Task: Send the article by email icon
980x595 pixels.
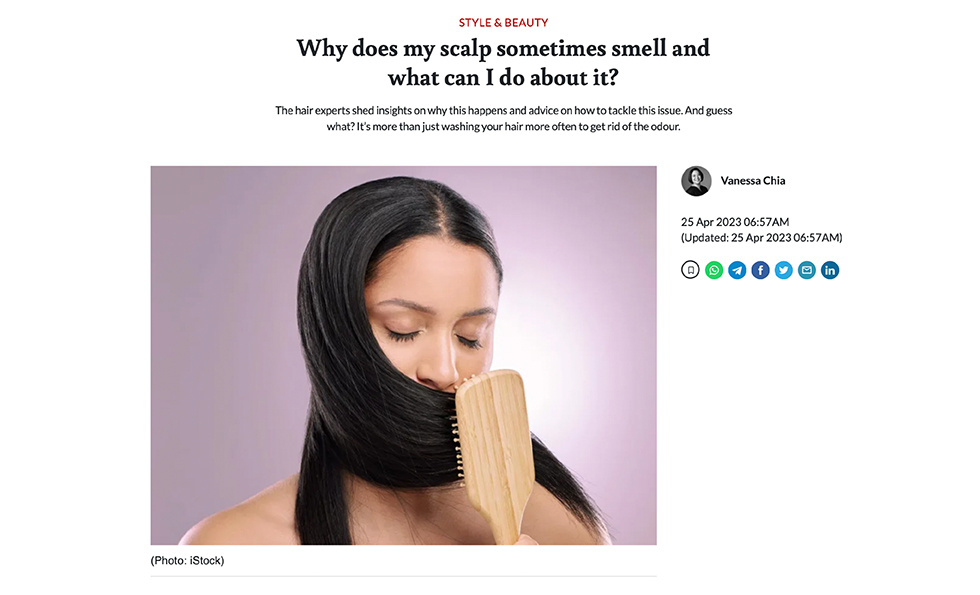Action: pos(806,270)
